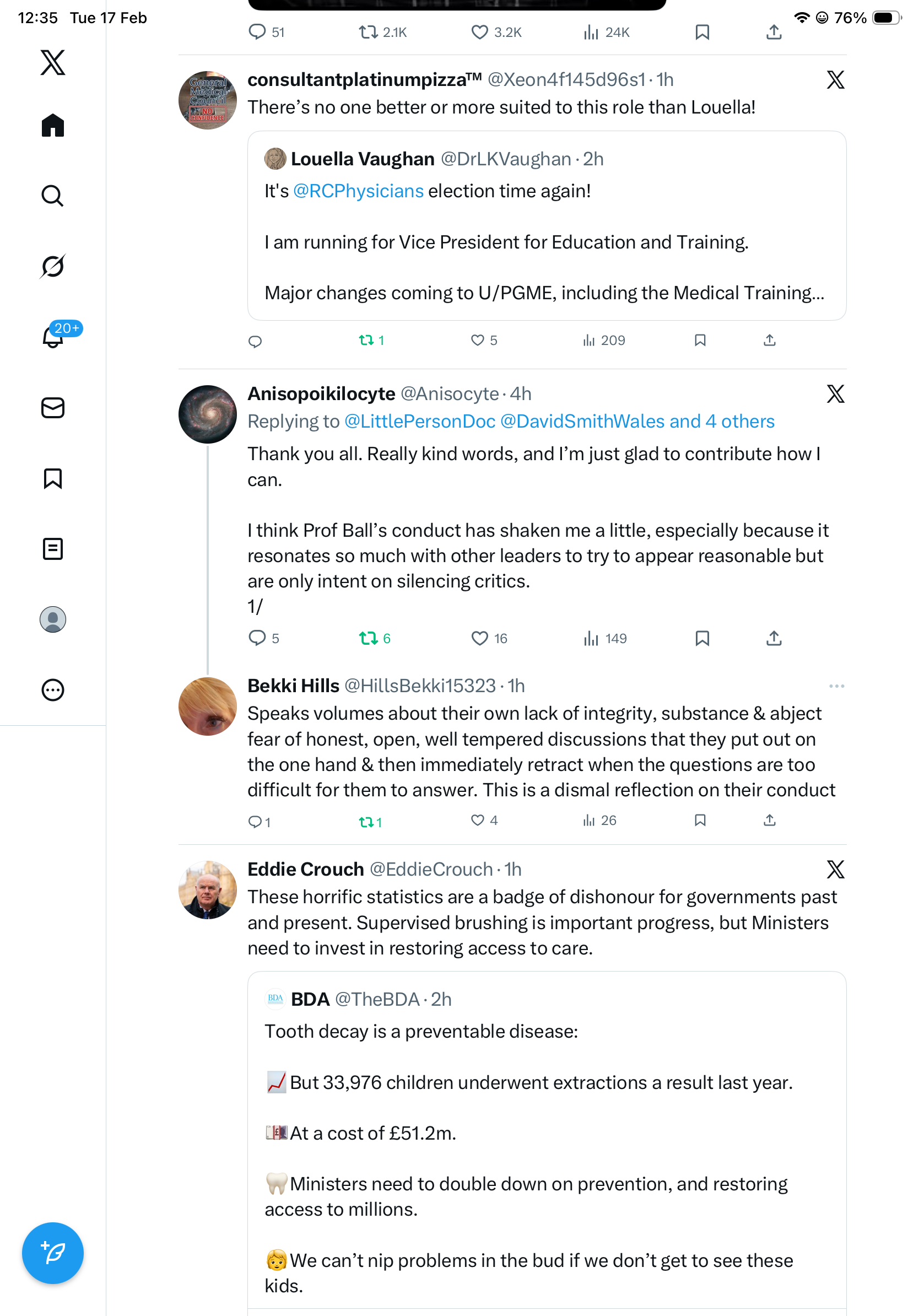The image size is (919, 1316).
Task: Open more options on Bekki Hills' post
Action: tap(836, 686)
